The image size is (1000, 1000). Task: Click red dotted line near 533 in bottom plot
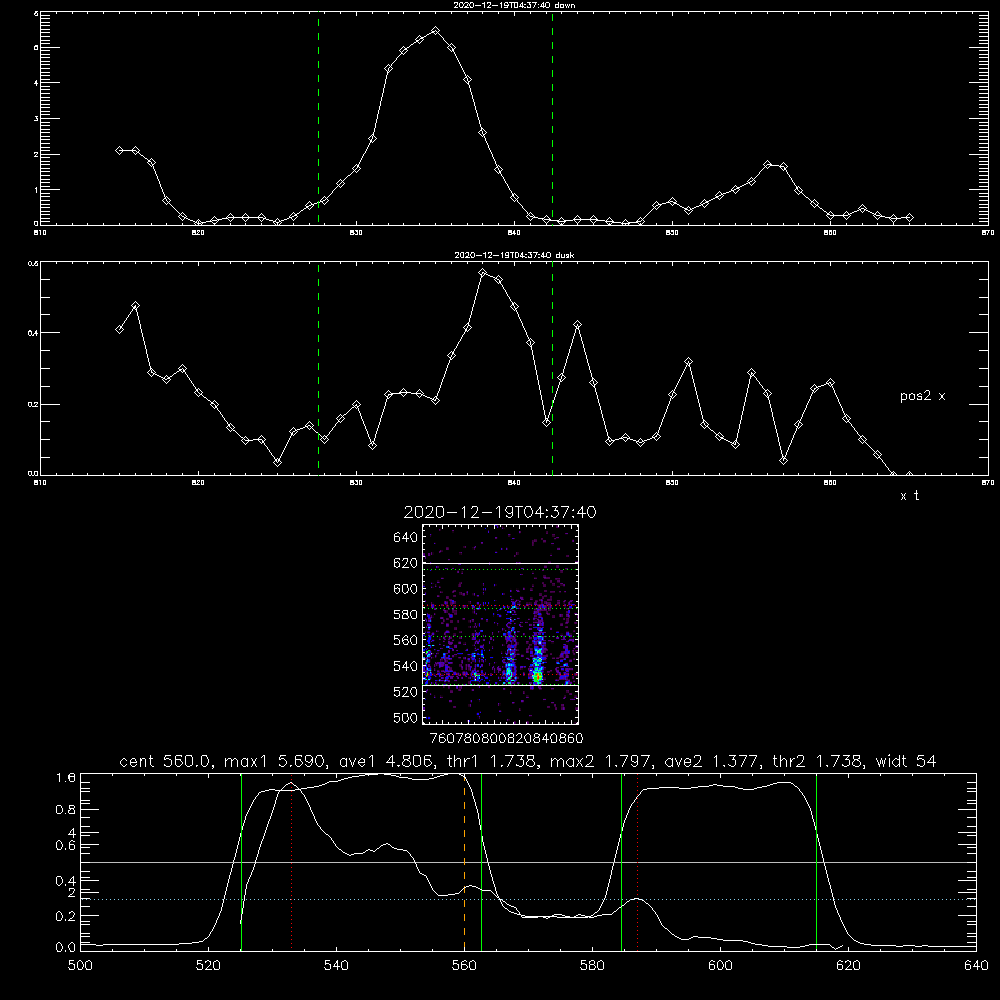(291, 862)
